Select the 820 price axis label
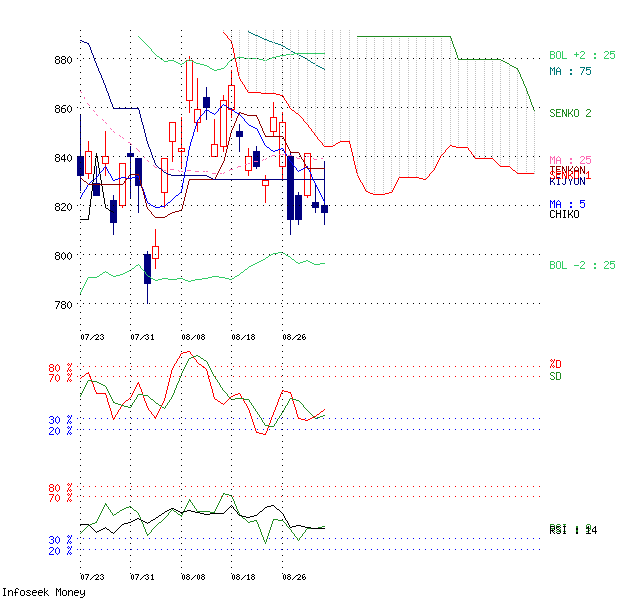This screenshot has width=630, height=614. tap(63, 207)
